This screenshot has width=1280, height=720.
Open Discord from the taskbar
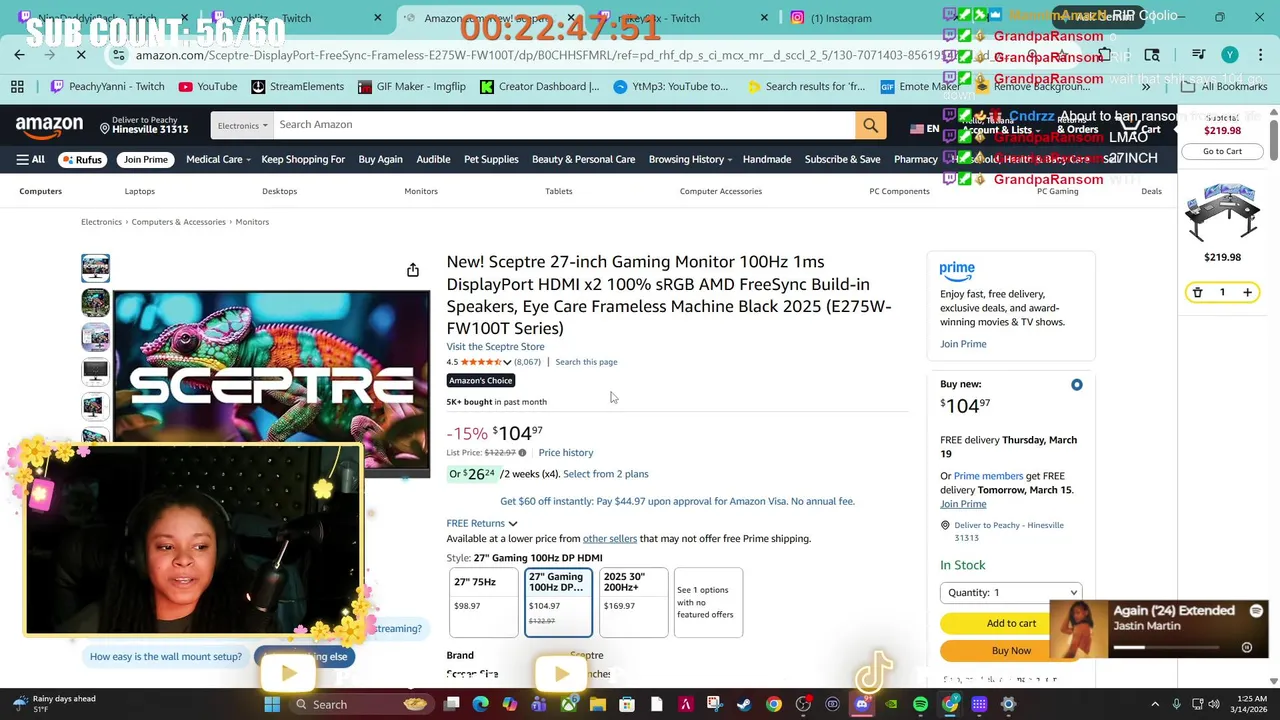(862, 704)
